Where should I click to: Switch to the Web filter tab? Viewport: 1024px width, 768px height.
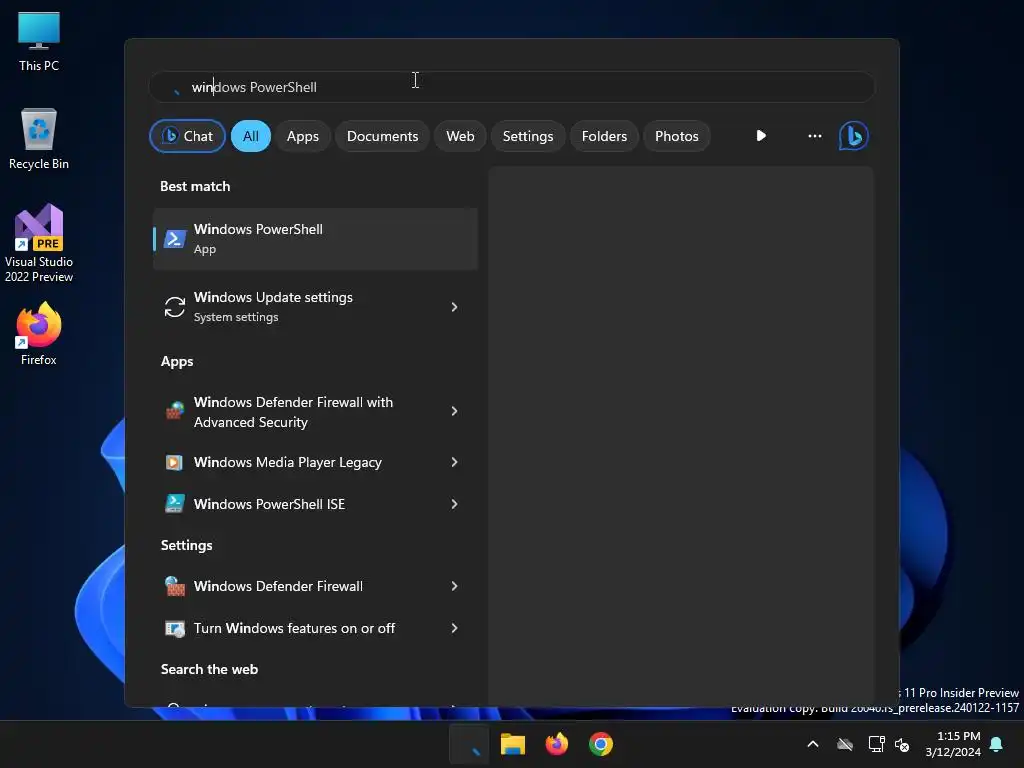(x=460, y=136)
